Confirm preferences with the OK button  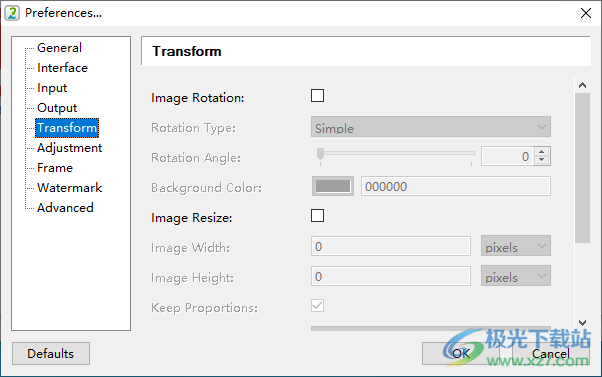[x=461, y=354]
